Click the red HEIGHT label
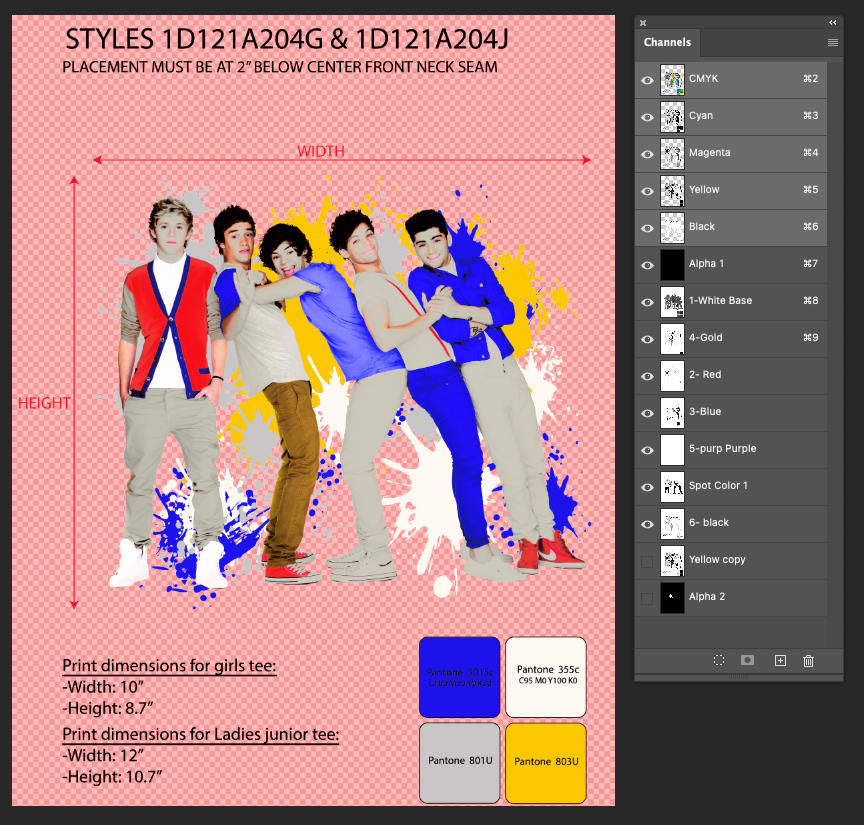The width and height of the screenshot is (864, 825). click(x=44, y=403)
